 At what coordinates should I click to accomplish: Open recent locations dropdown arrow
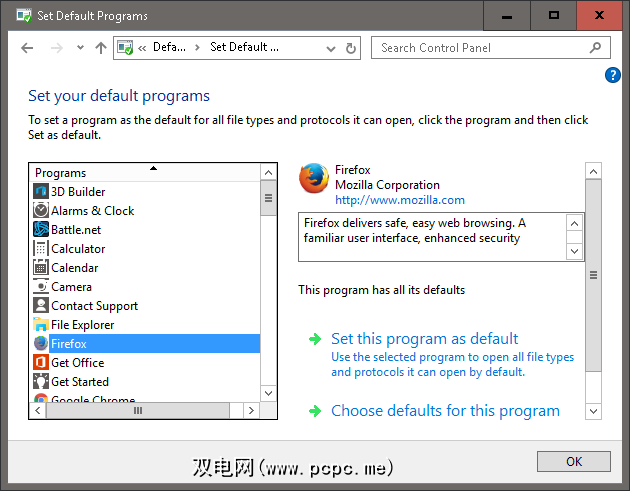(x=80, y=48)
